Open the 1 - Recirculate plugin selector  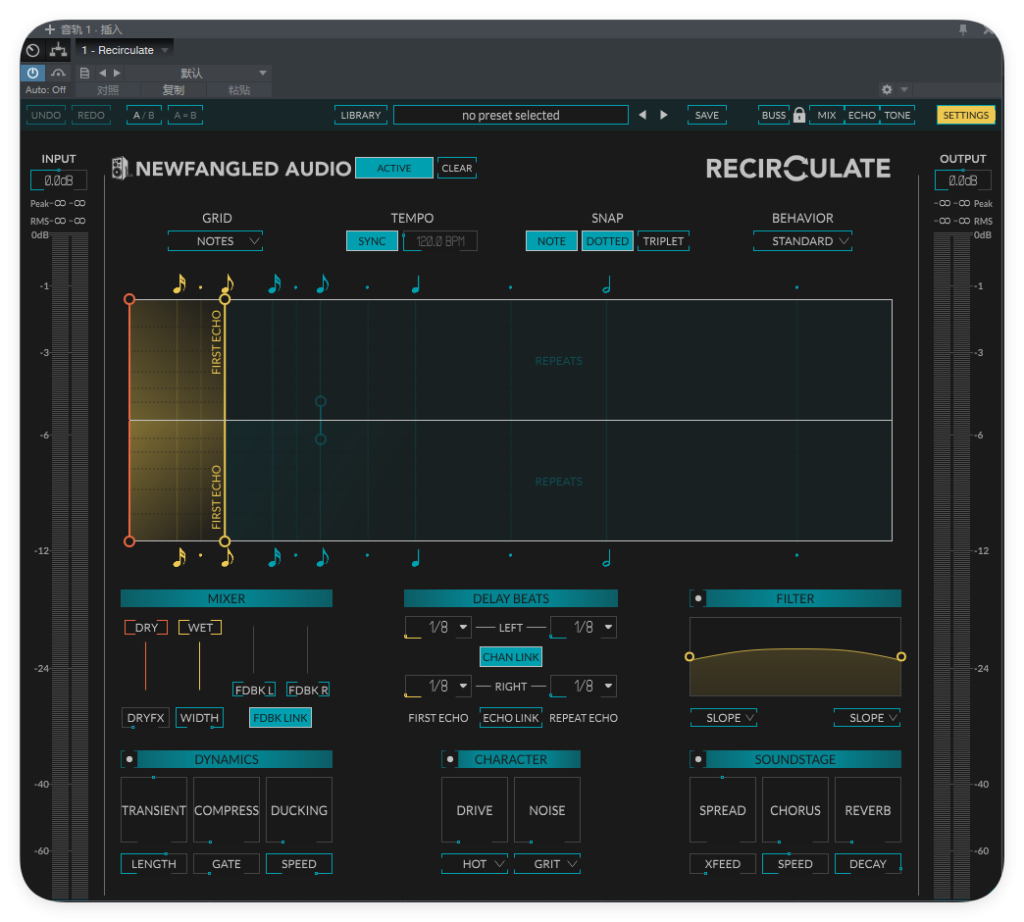point(124,50)
